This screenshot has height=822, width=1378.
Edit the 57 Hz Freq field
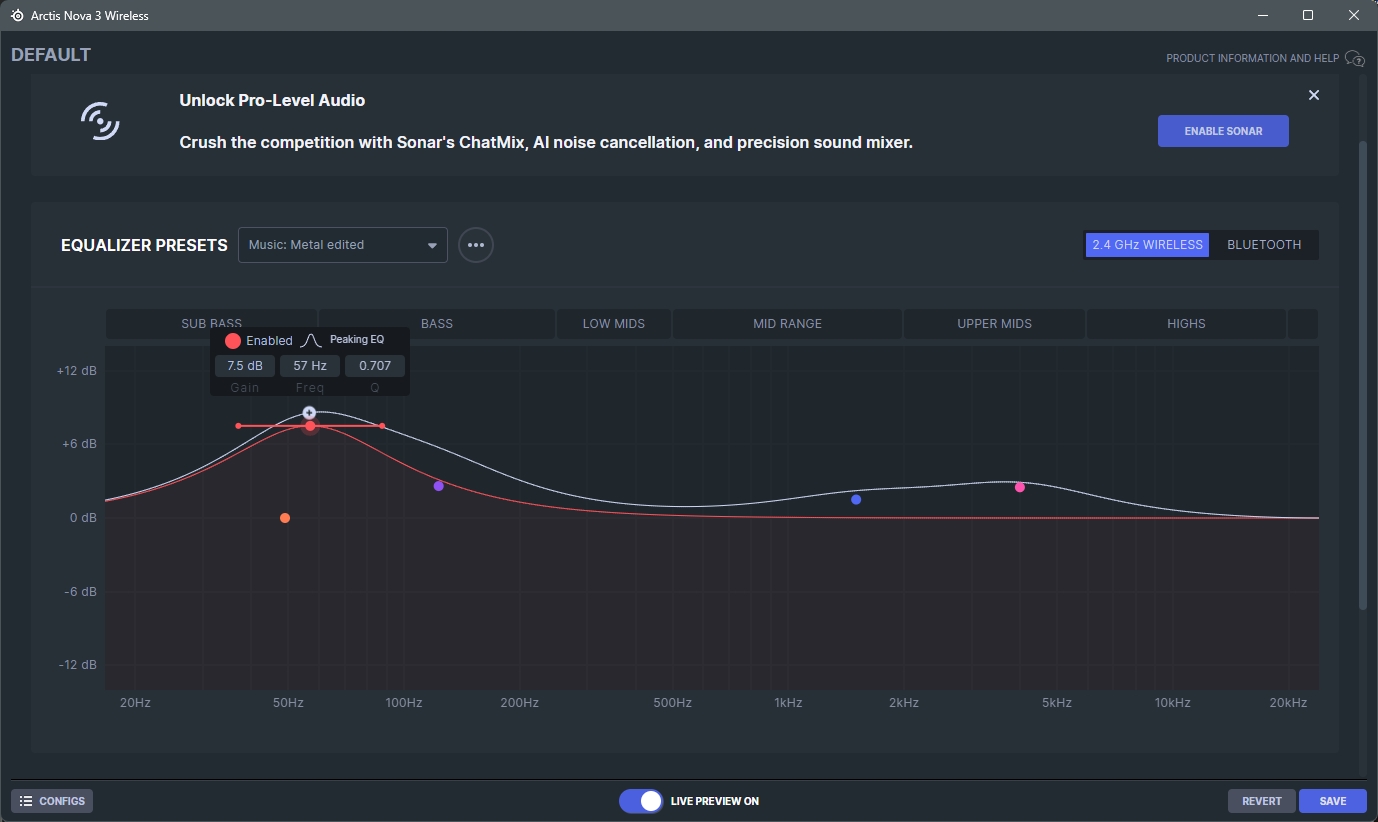[310, 366]
